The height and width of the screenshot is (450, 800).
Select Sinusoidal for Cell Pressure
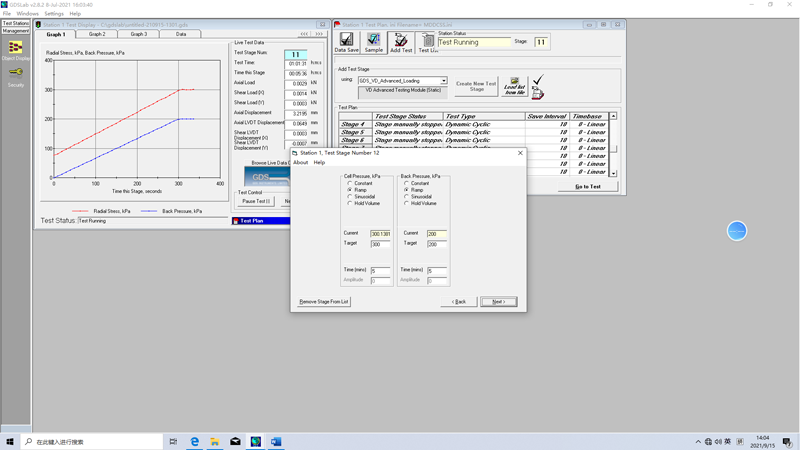tap(350, 196)
